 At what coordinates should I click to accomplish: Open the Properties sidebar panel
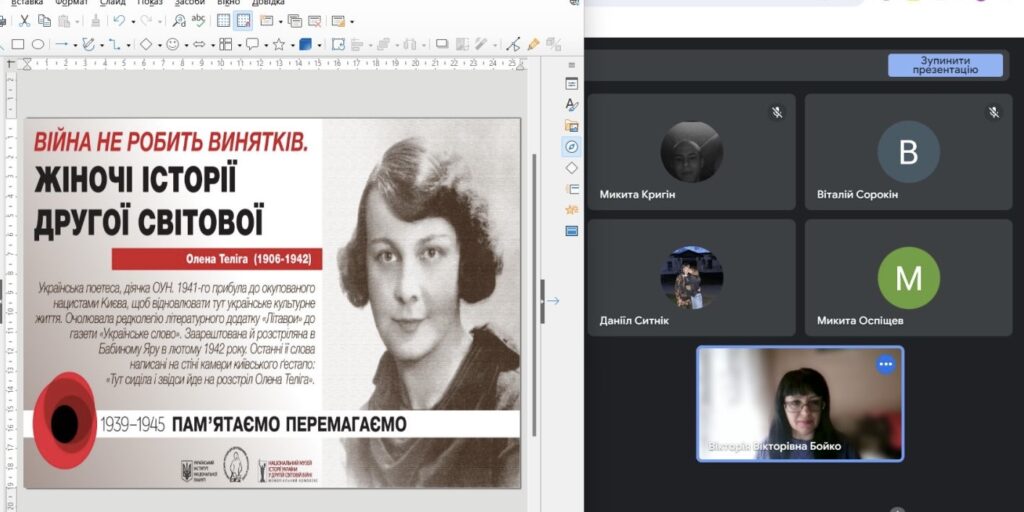pos(572,83)
